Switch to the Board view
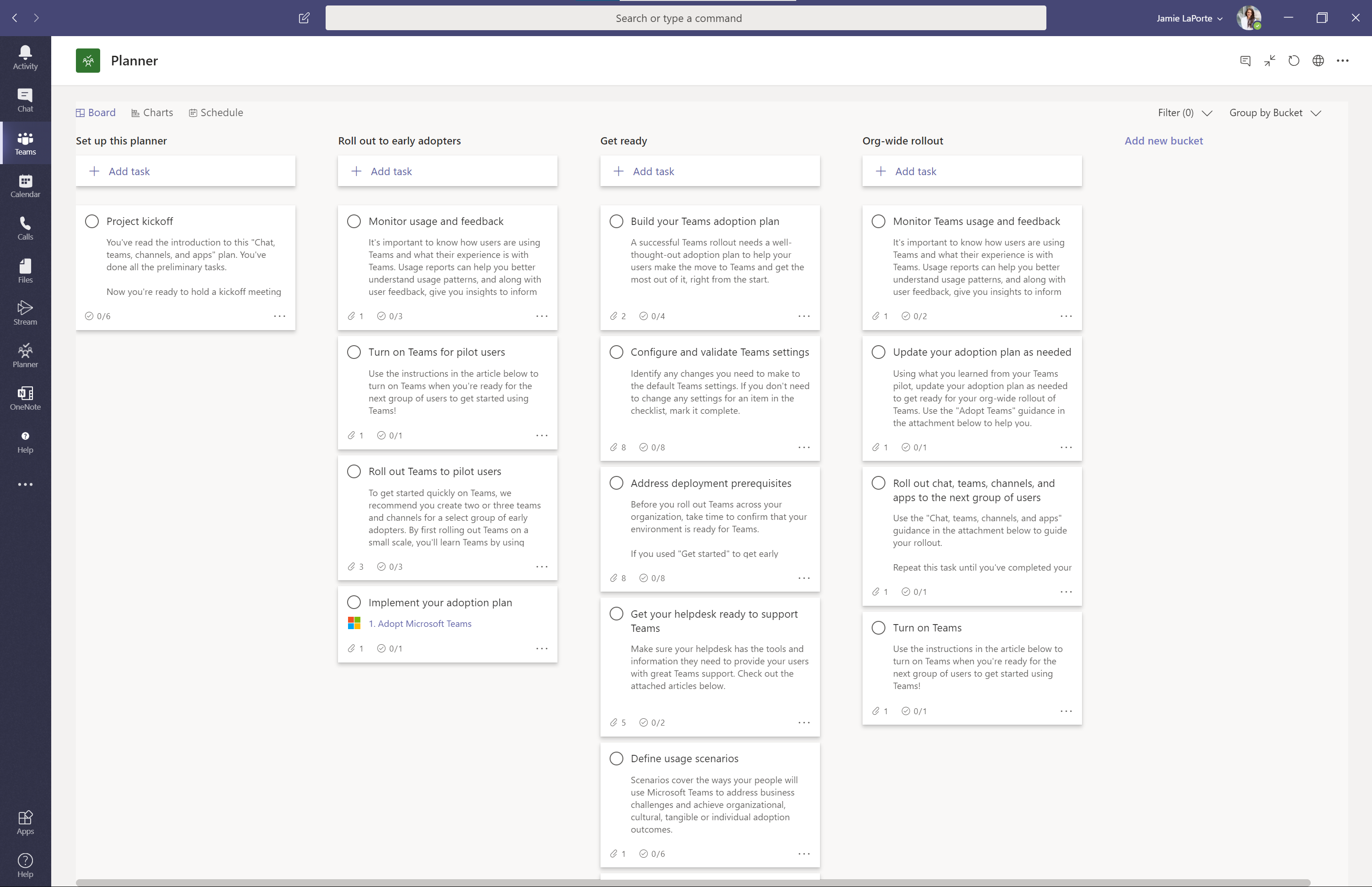 coord(96,113)
